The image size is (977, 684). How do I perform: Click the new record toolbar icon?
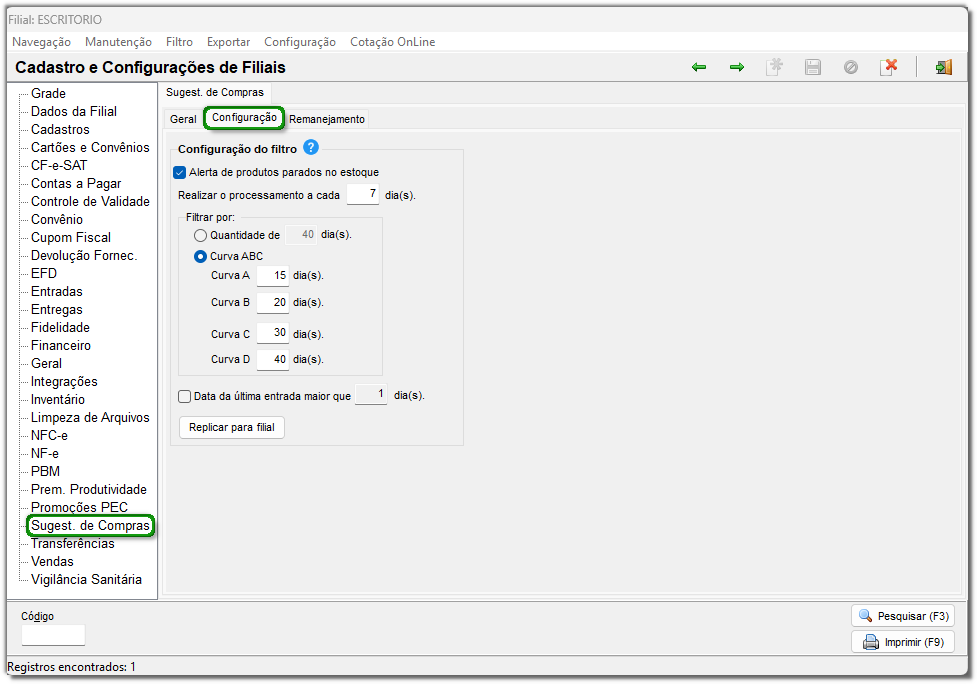tap(774, 67)
